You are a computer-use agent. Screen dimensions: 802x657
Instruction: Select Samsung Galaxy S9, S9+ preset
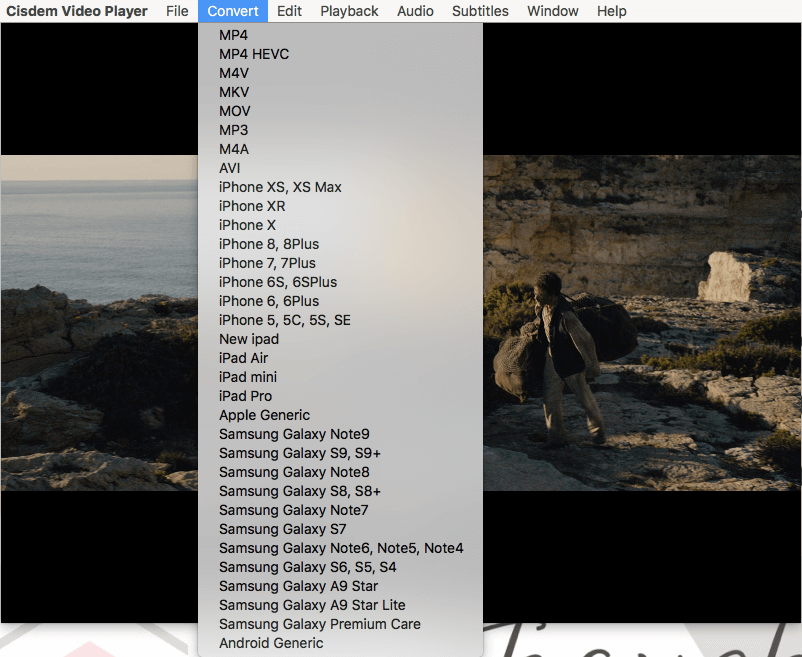click(340, 453)
